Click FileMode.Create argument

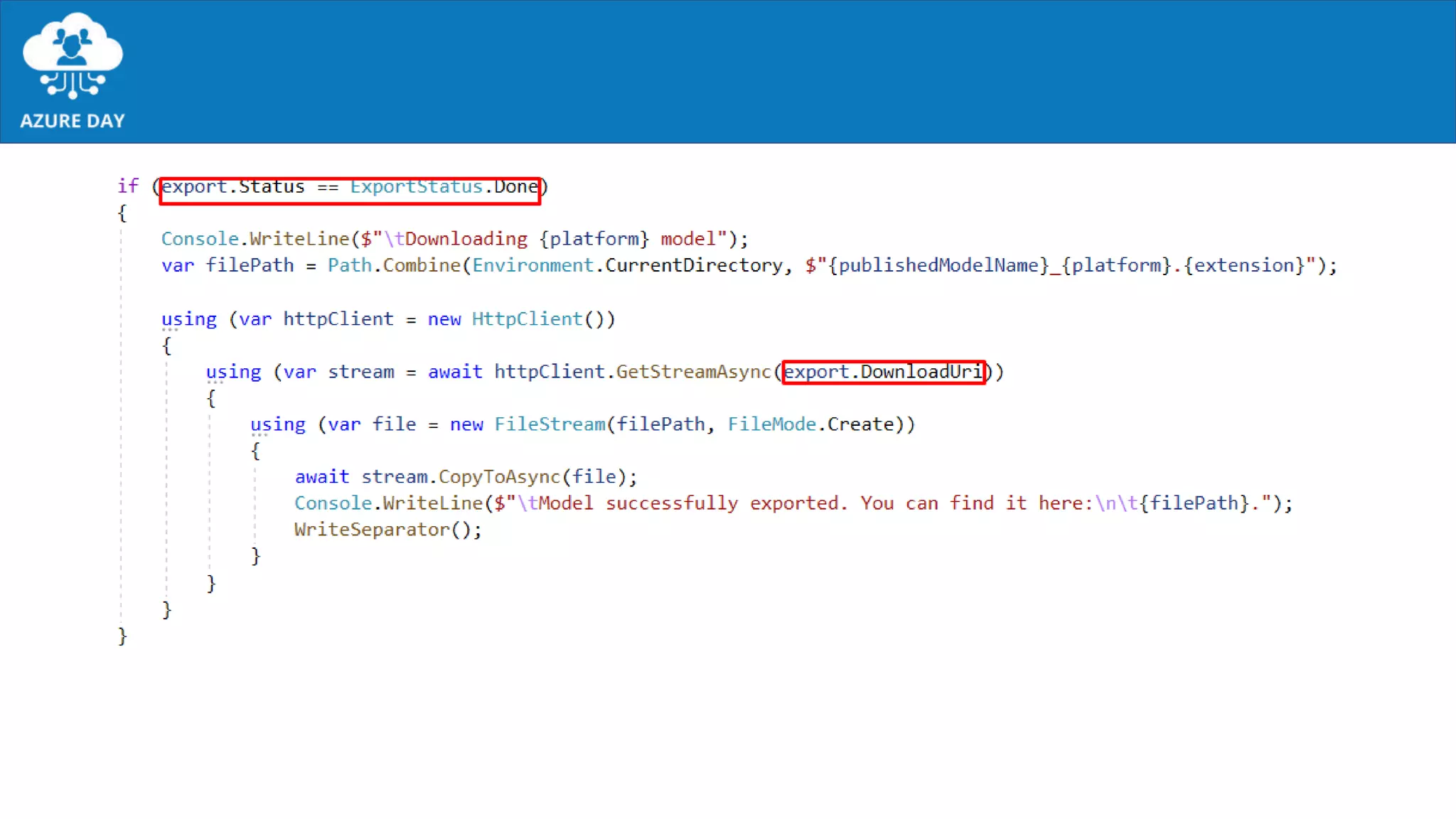point(810,424)
